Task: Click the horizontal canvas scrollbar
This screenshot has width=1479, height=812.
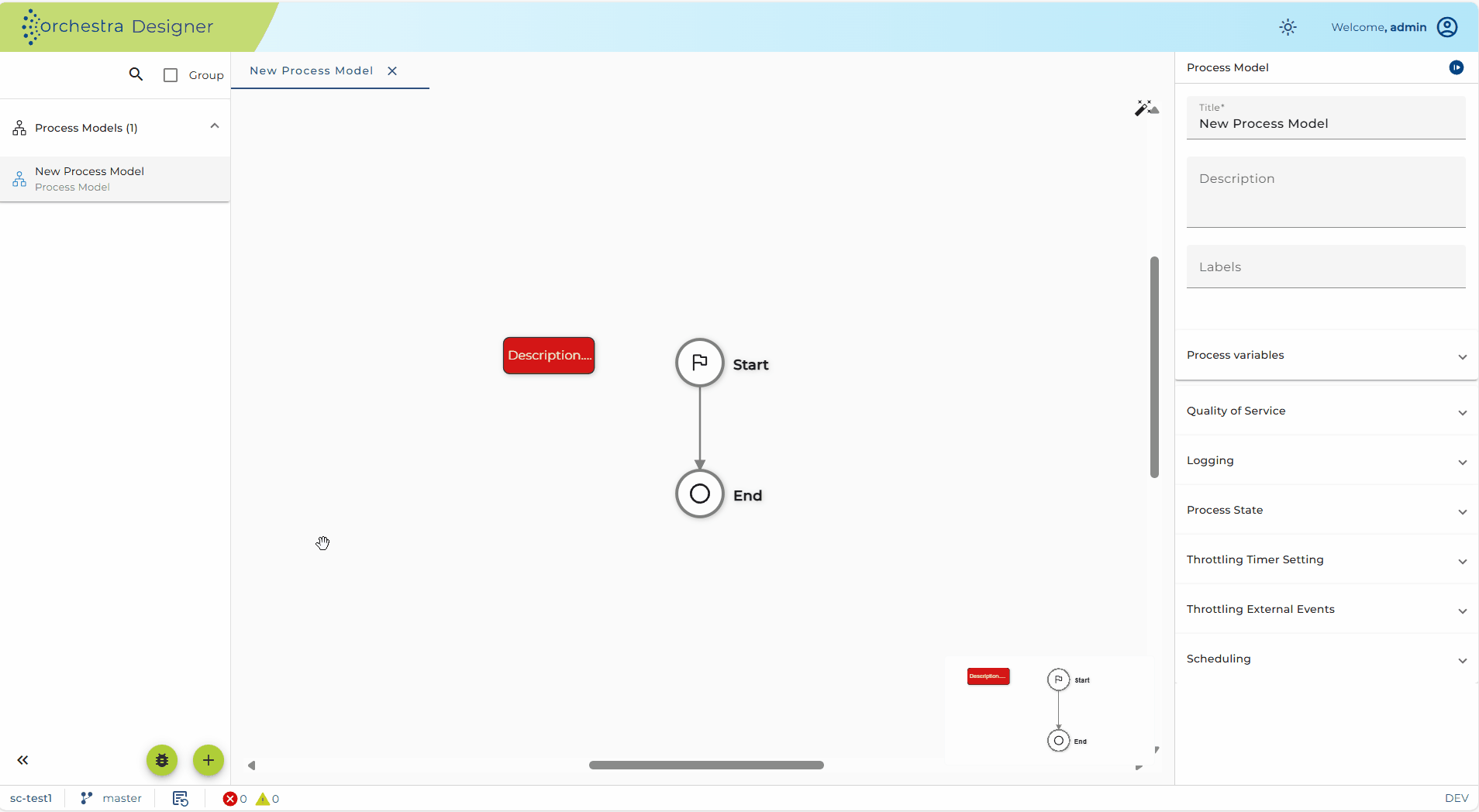Action: coord(706,765)
